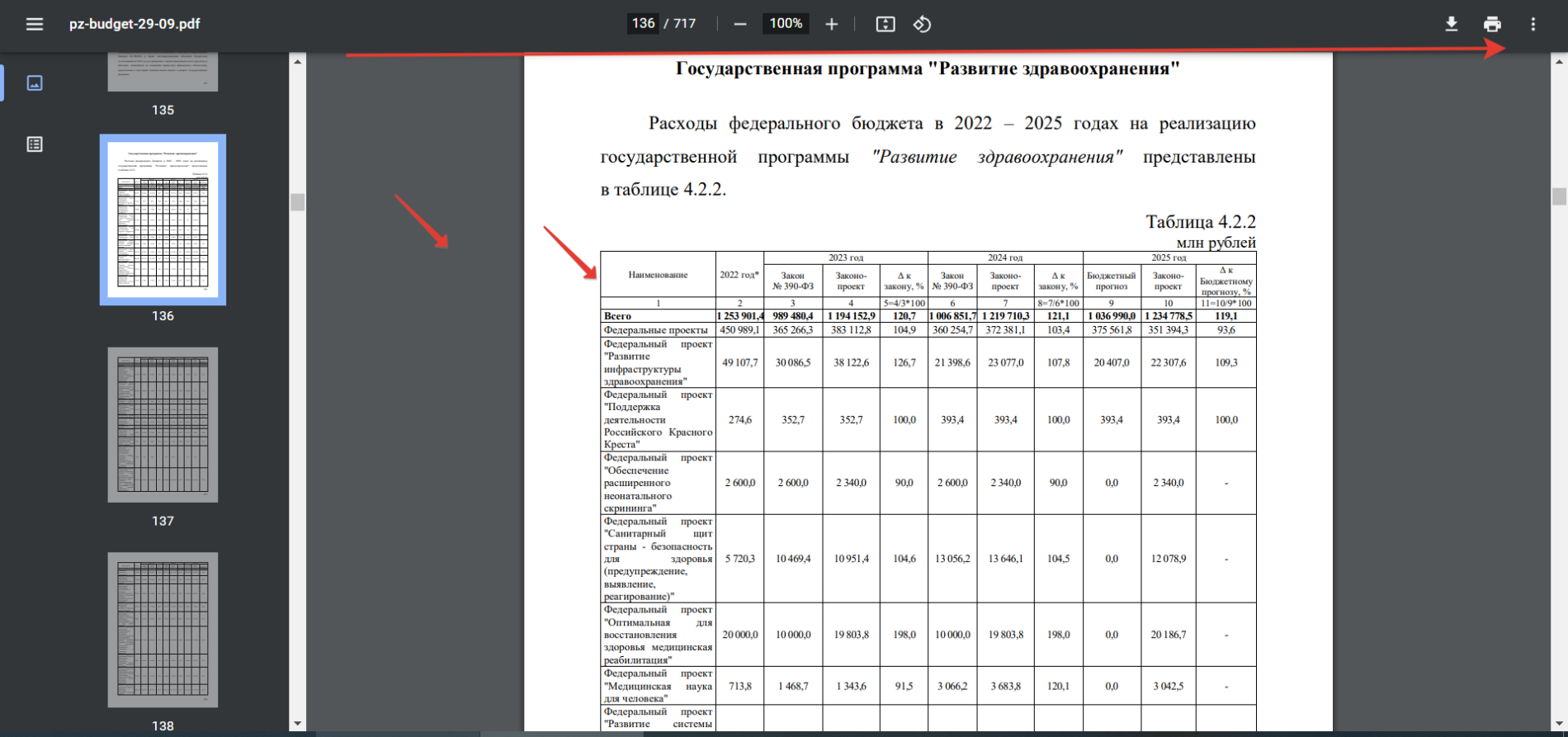The width and height of the screenshot is (1568, 737).
Task: Open the more actions three-dot menu
Action: [x=1533, y=24]
